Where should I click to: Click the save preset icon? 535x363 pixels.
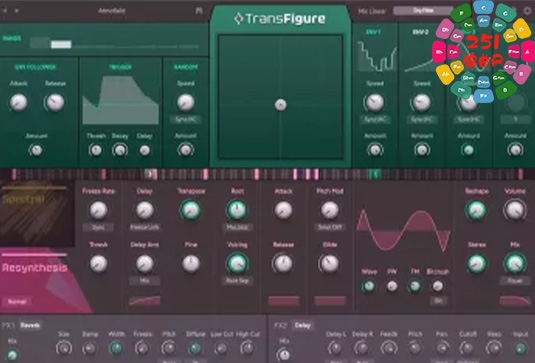[199, 11]
